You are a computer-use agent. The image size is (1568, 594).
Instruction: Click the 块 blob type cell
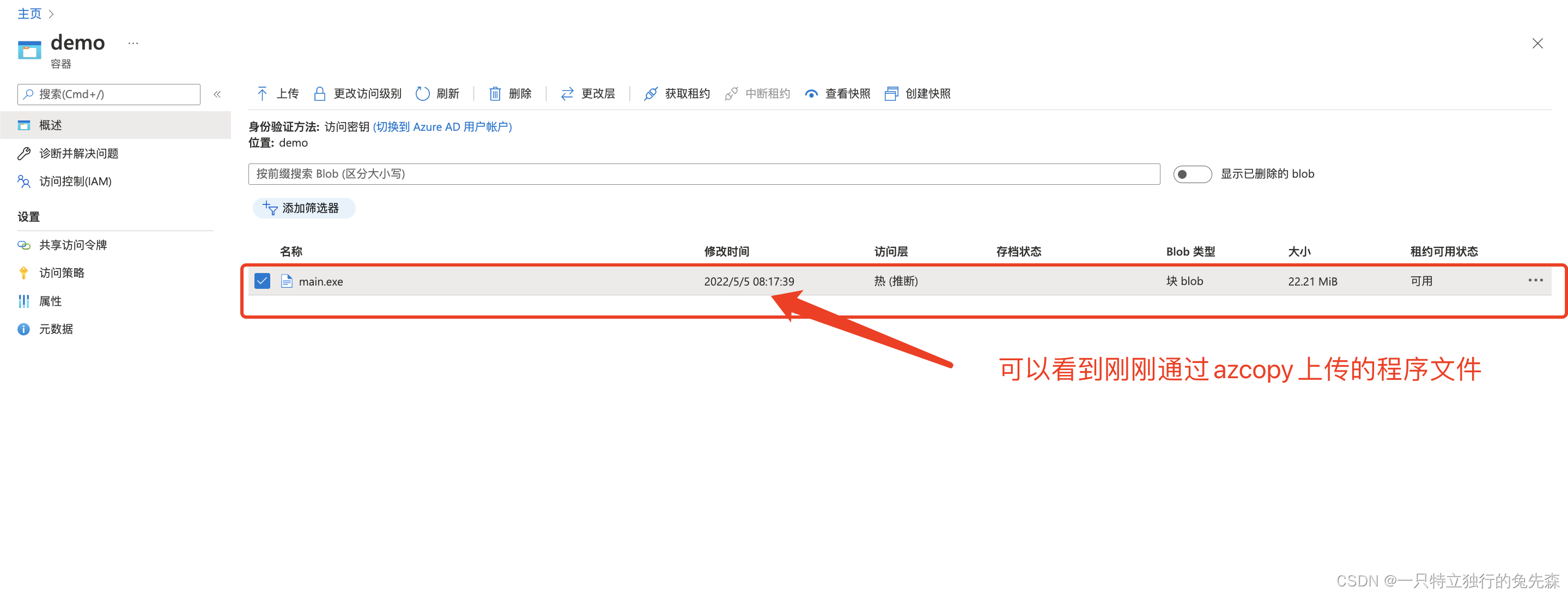(1184, 281)
